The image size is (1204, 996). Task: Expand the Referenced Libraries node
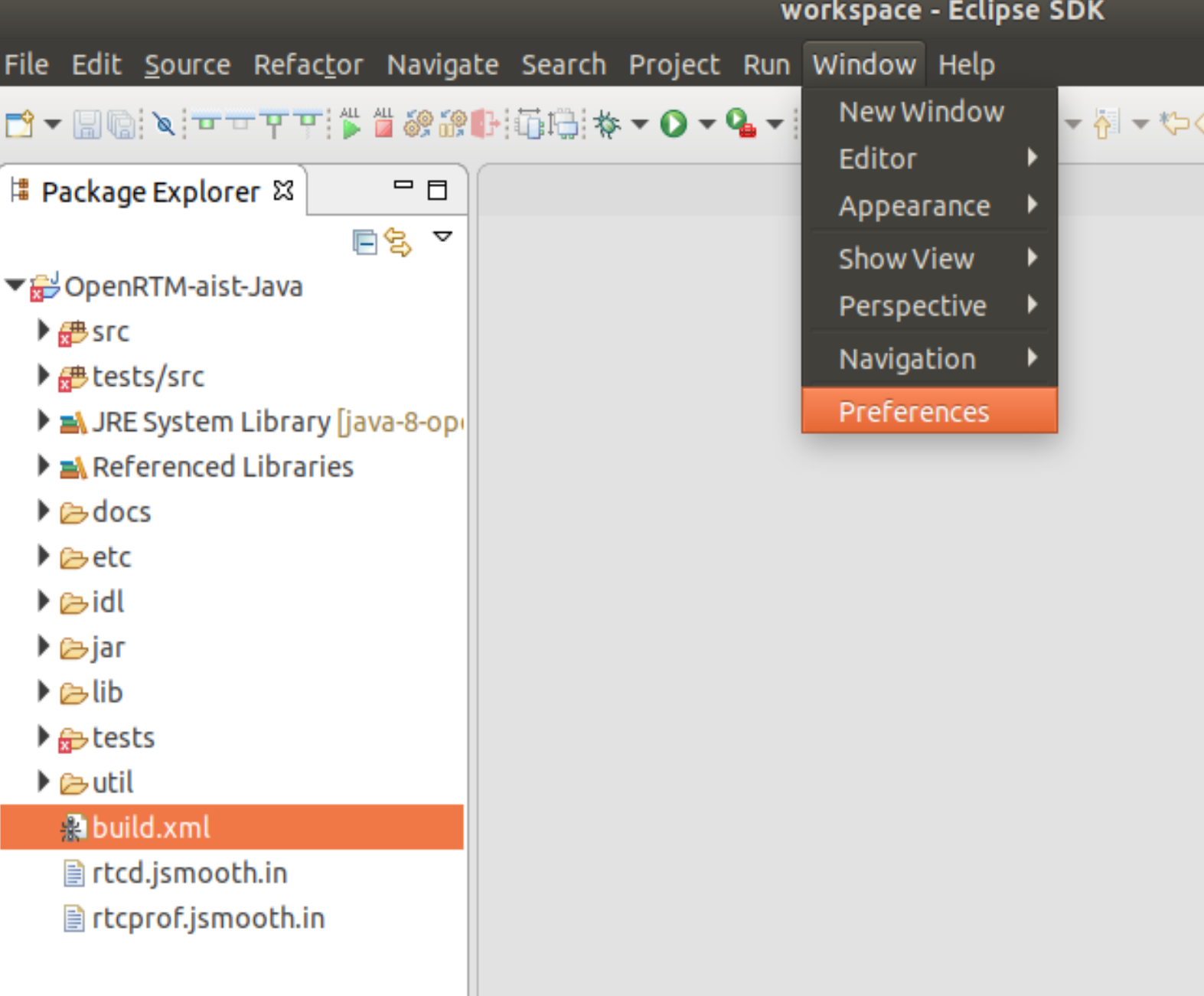click(44, 465)
